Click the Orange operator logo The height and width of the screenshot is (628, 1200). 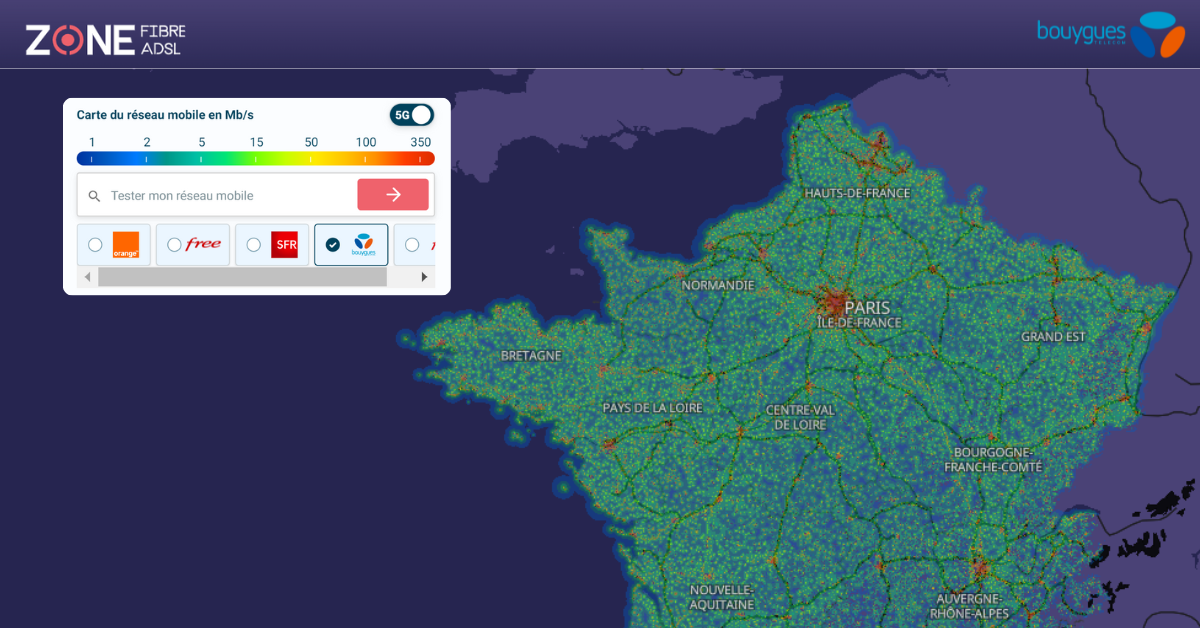click(x=125, y=244)
